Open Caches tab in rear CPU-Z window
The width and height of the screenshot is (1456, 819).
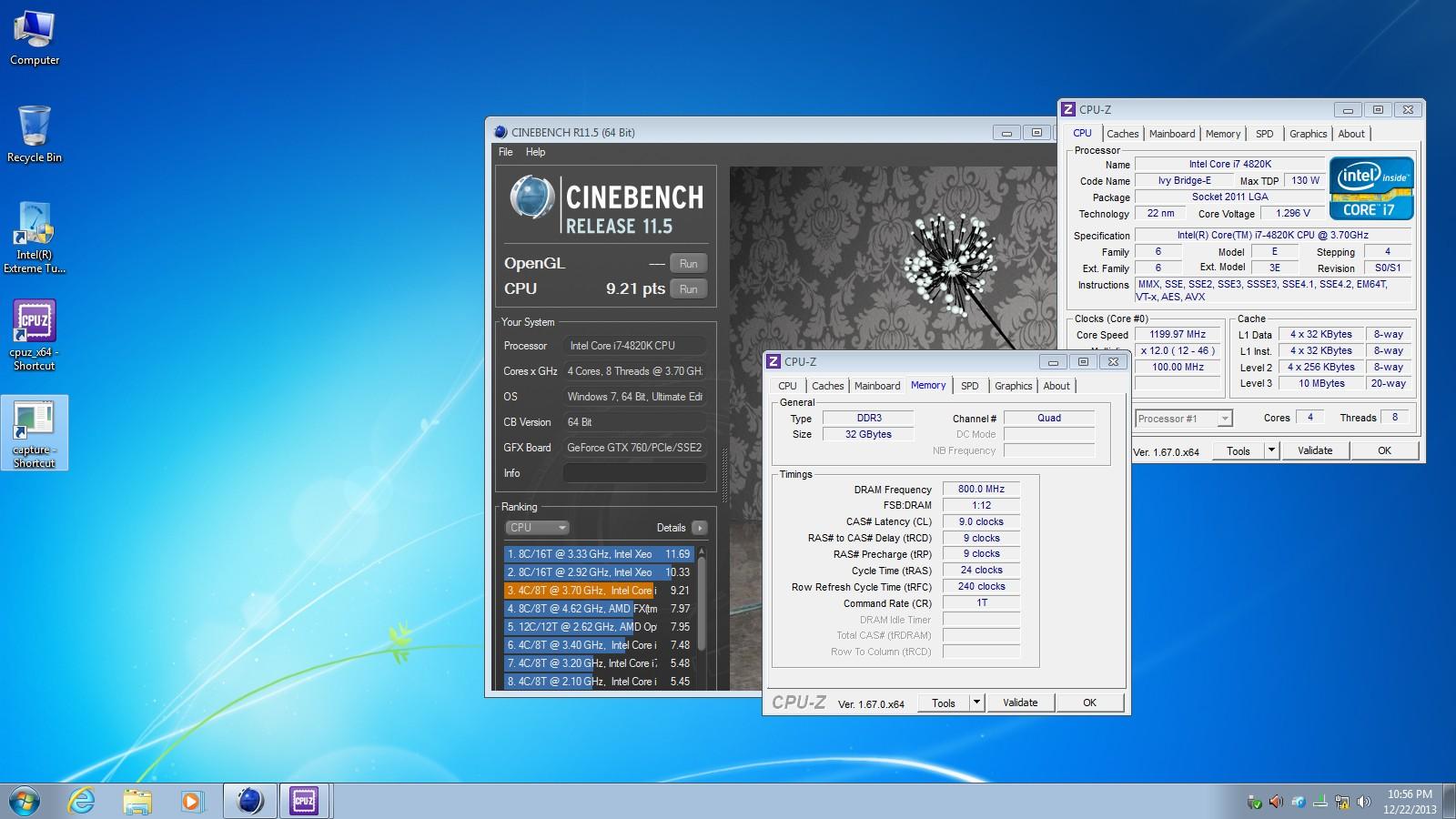tap(1122, 134)
